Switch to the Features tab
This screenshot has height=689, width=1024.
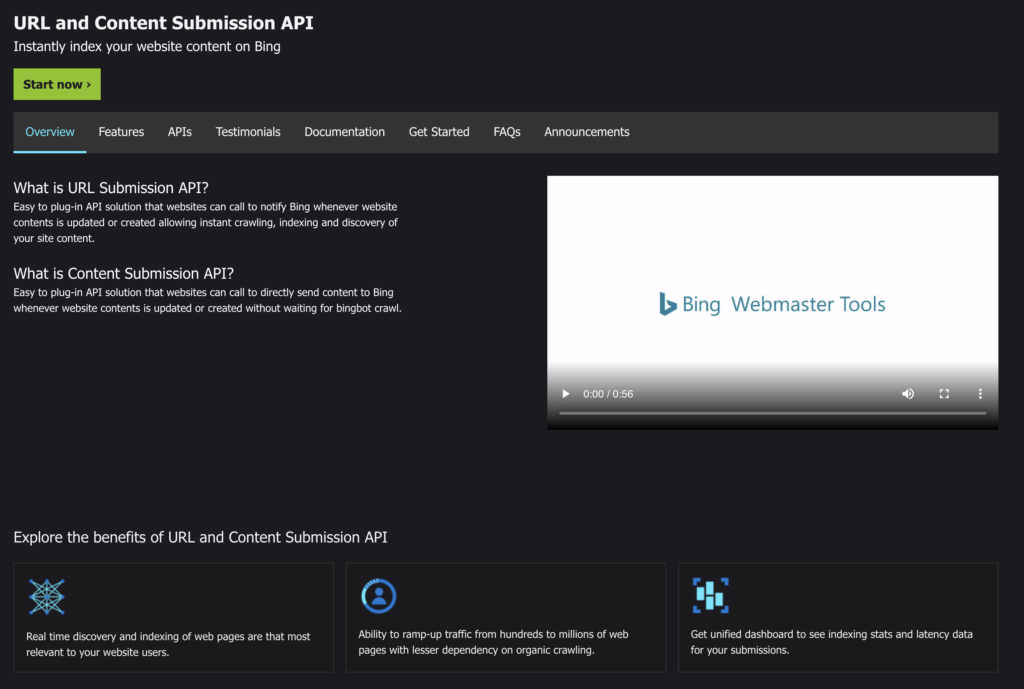tap(121, 132)
